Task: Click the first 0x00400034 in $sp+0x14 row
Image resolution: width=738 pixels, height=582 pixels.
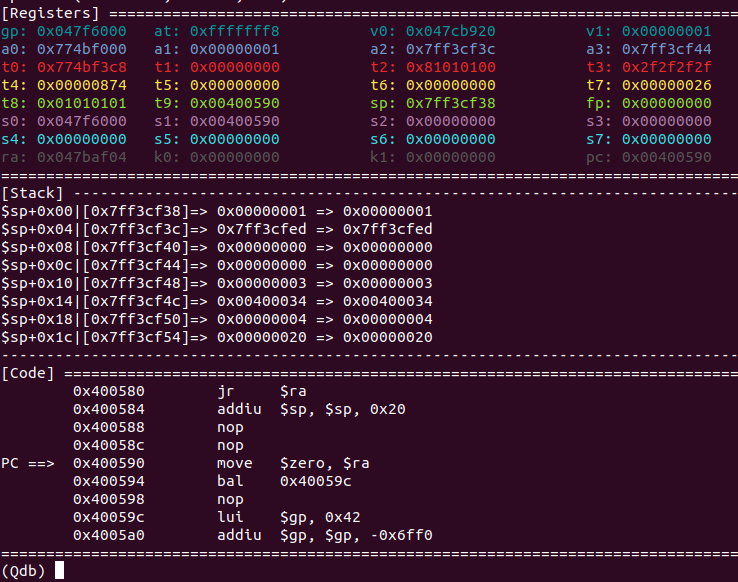Action: pyautogui.click(x=261, y=301)
